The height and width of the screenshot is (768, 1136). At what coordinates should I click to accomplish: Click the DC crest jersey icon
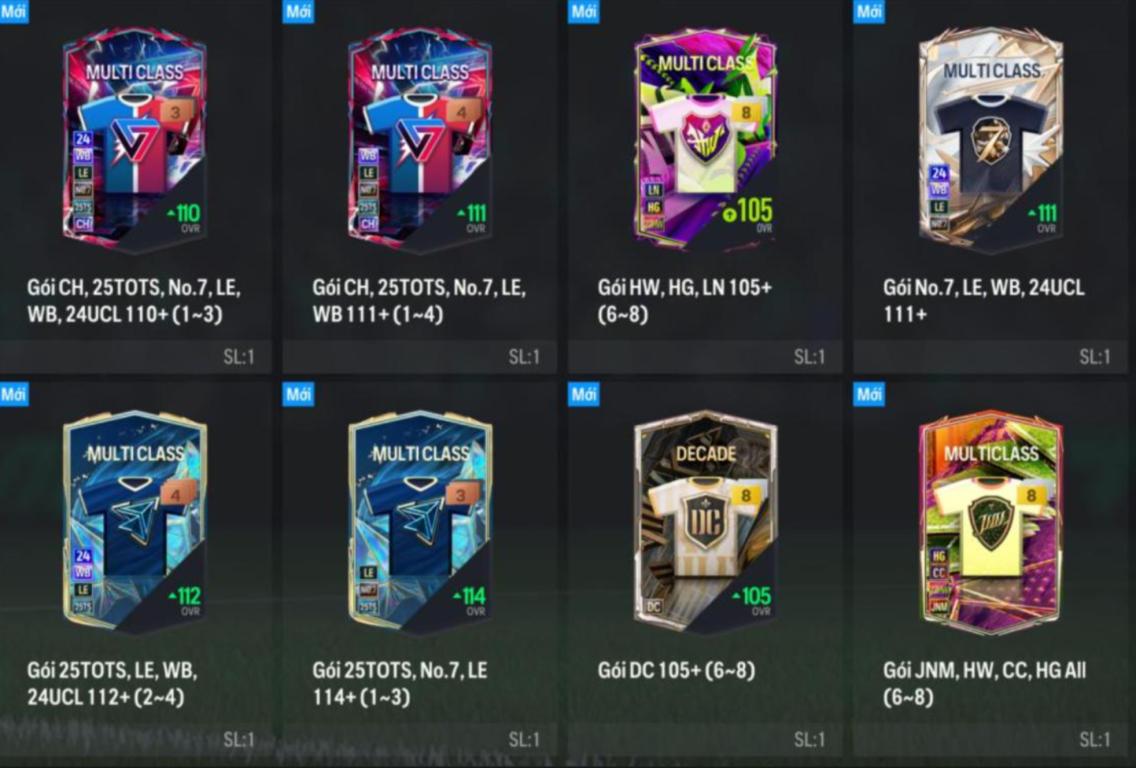[x=705, y=525]
